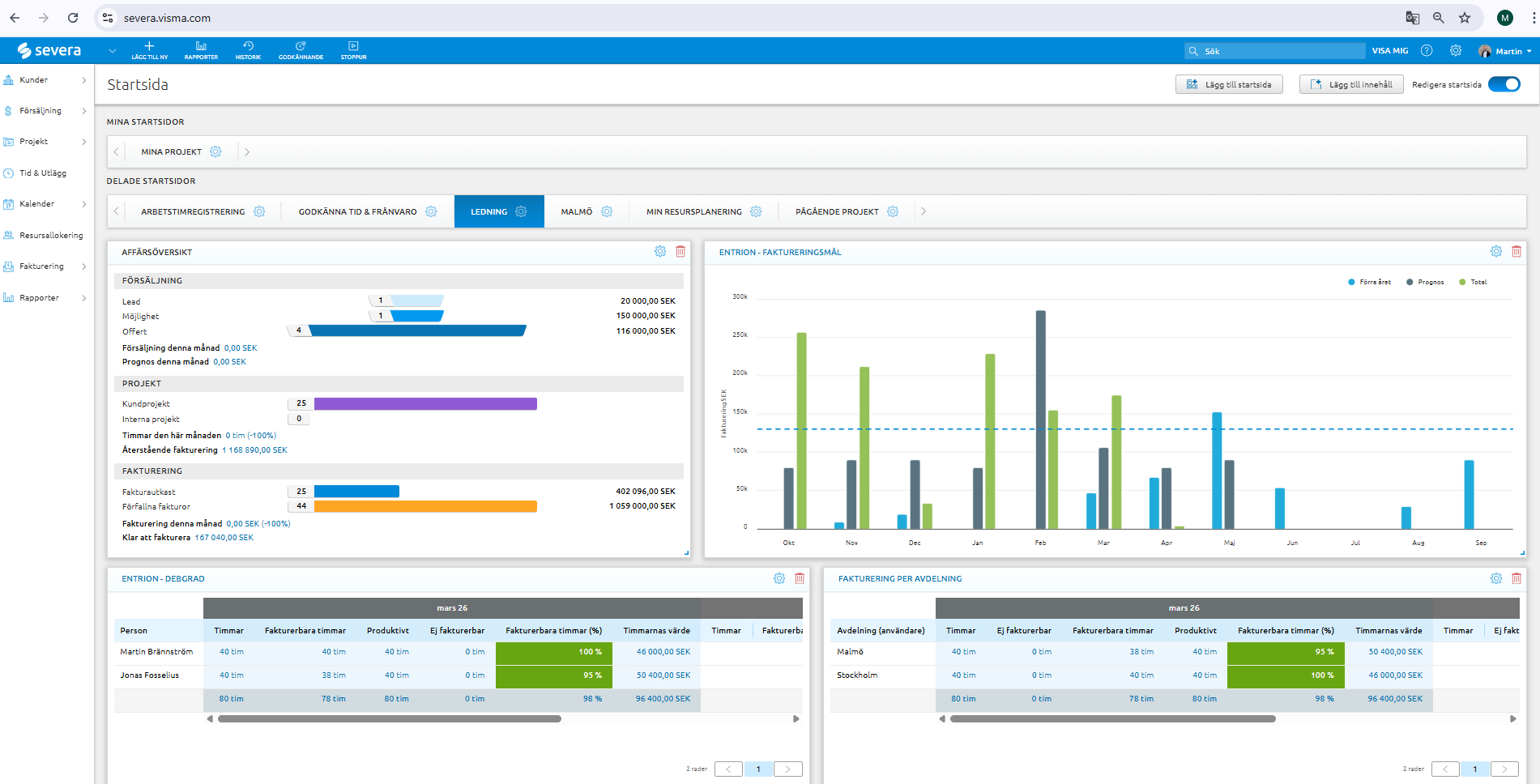Click the Visa mig link
1540x784 pixels.
tap(1390, 51)
